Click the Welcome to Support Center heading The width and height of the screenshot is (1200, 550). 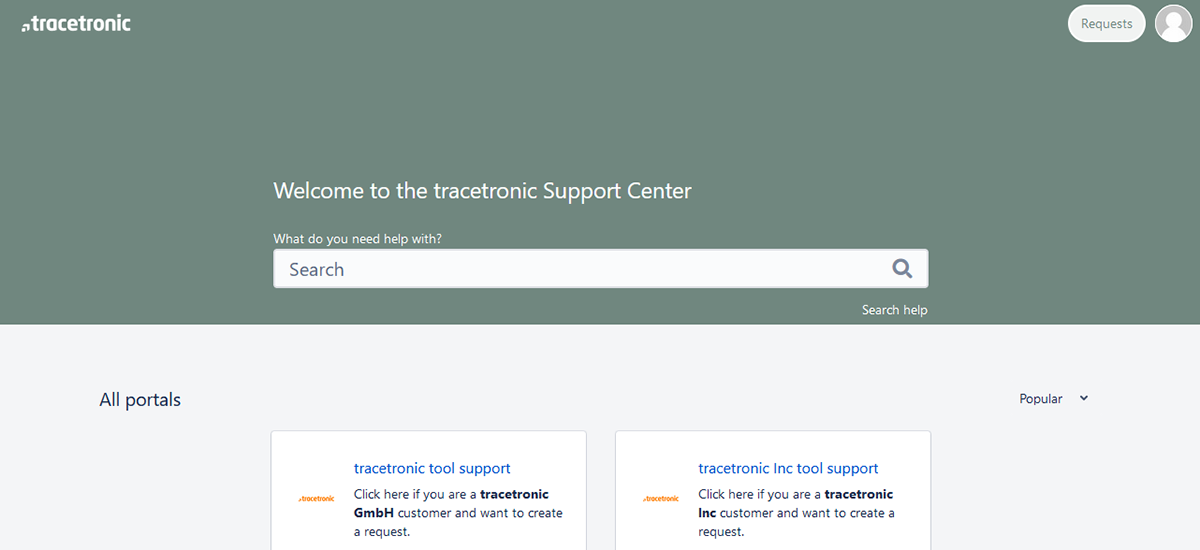(482, 190)
